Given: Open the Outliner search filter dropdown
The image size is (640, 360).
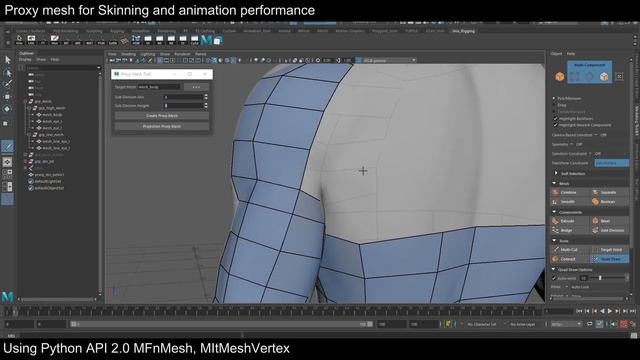Looking at the screenshot, I should coord(98,68).
